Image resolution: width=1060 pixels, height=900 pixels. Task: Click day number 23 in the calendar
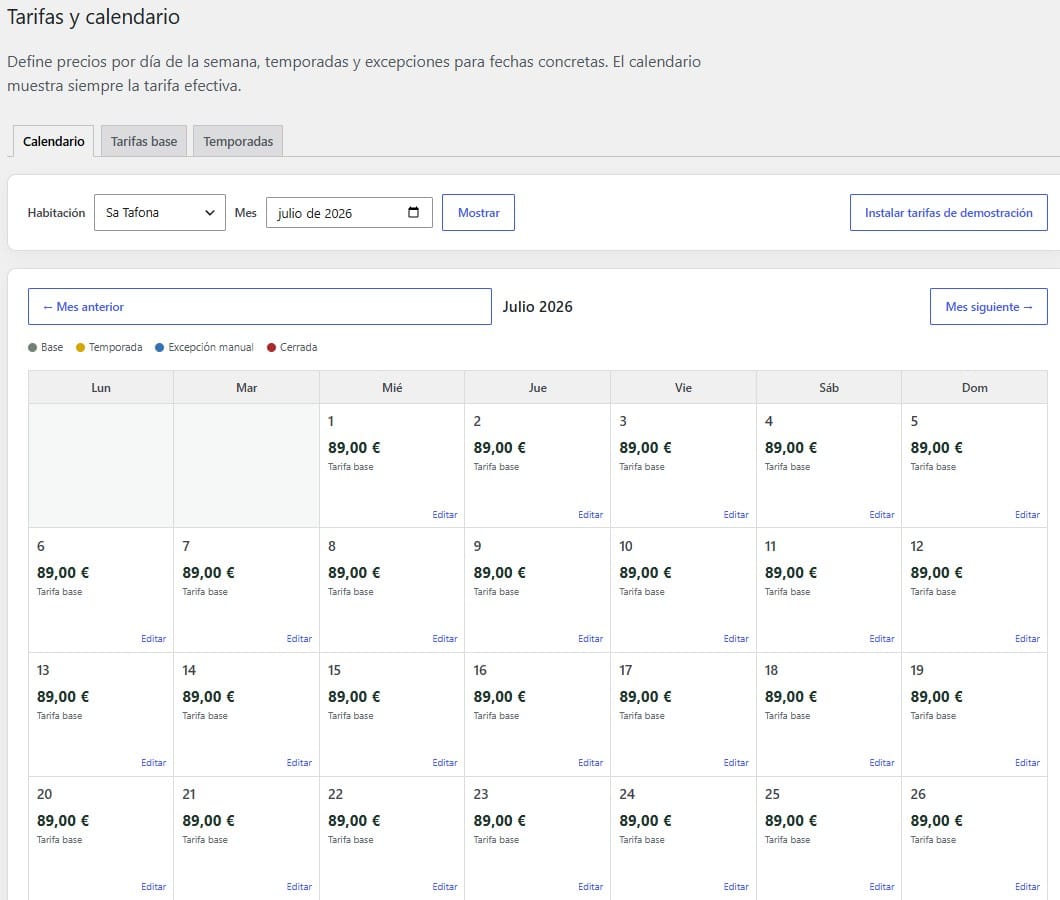481,794
